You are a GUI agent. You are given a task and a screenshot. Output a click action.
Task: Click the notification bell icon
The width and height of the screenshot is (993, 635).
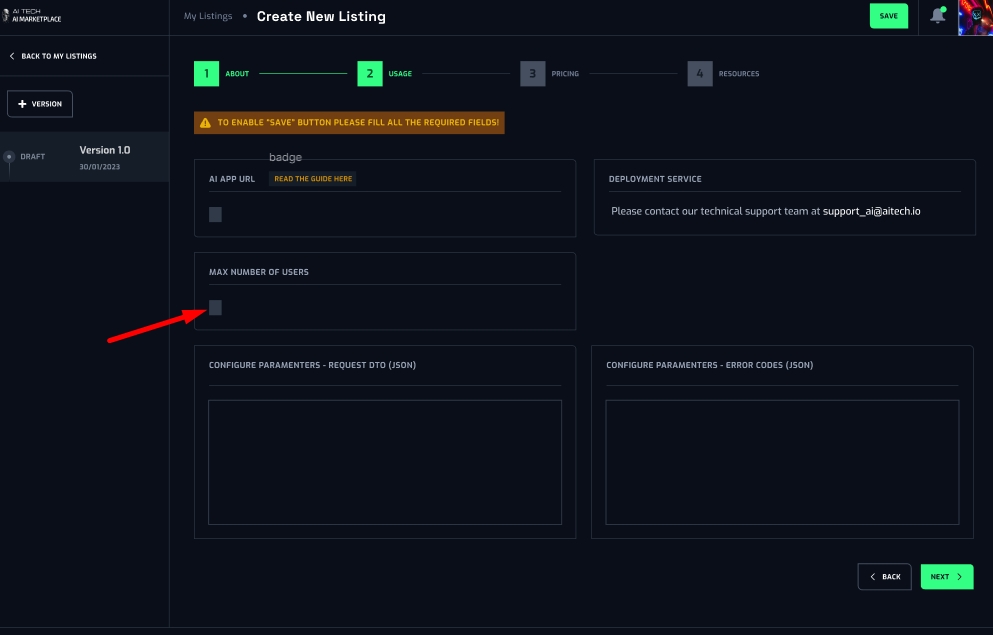(x=937, y=16)
